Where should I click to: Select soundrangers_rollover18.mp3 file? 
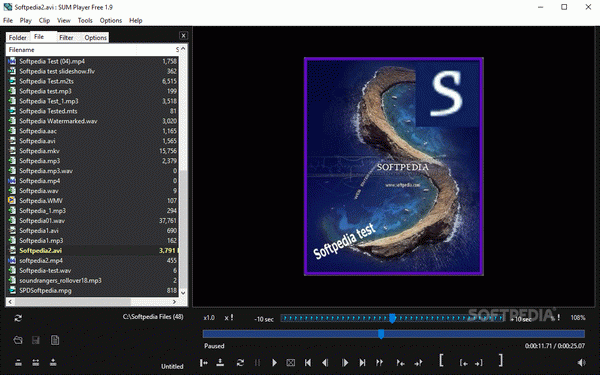(x=92, y=280)
